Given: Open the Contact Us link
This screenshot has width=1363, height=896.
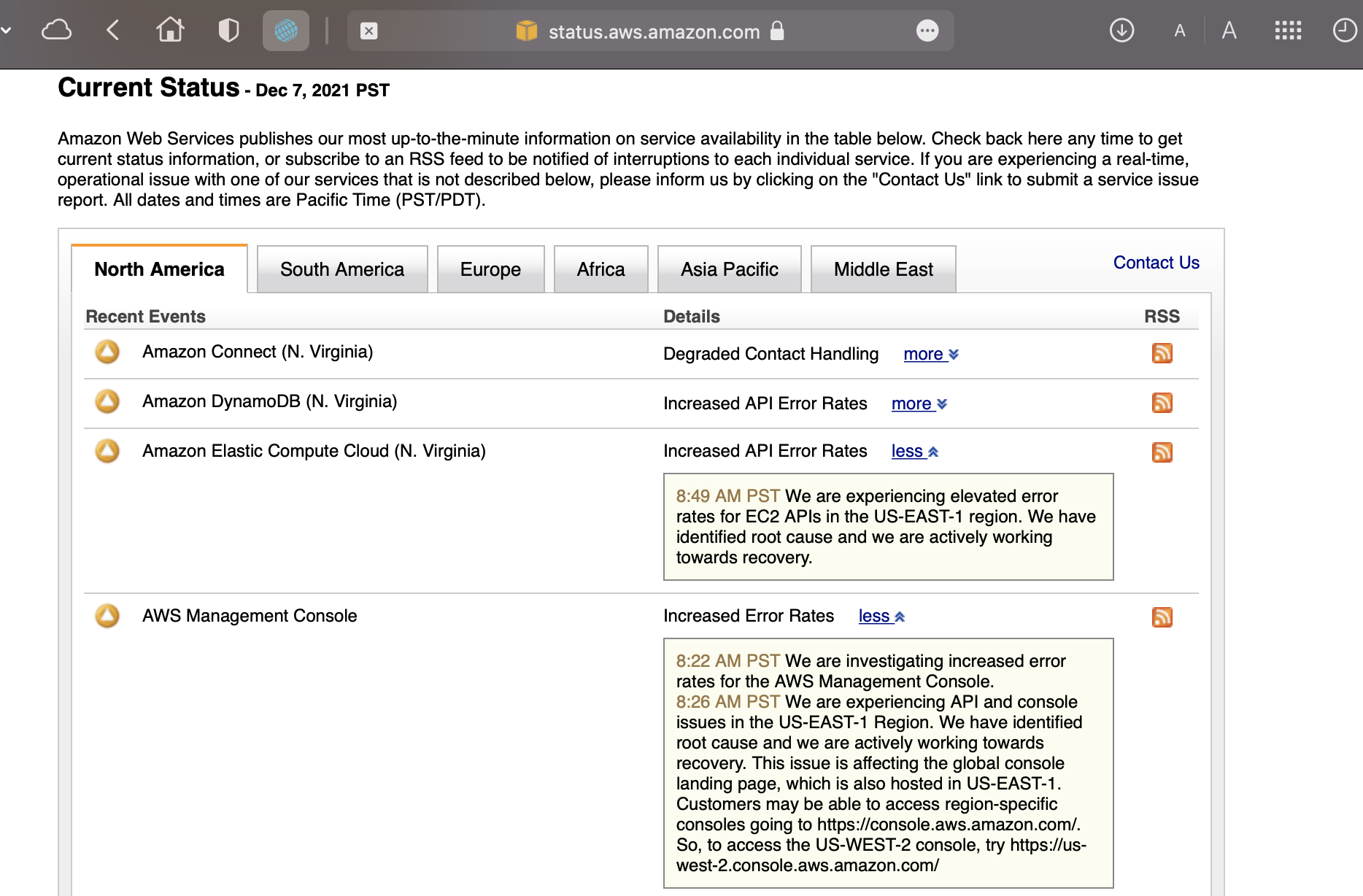Looking at the screenshot, I should click(x=1157, y=263).
